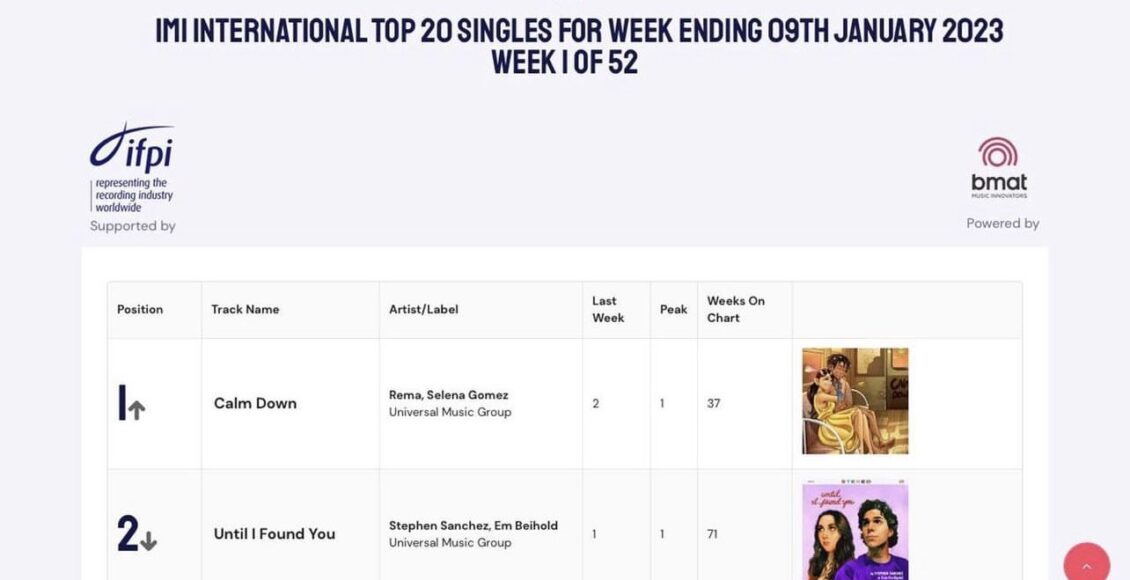Click artist Stephen Sanchez, Em Beihold
The height and width of the screenshot is (580, 1130).
pyautogui.click(x=473, y=526)
